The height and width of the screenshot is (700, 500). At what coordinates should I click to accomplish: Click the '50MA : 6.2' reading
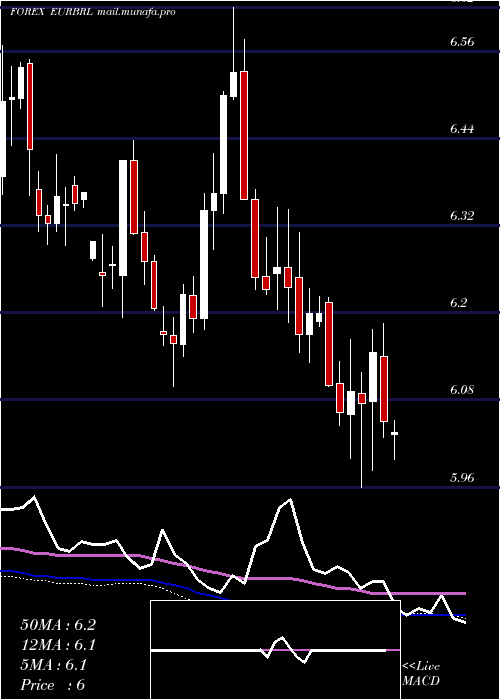click(58, 625)
